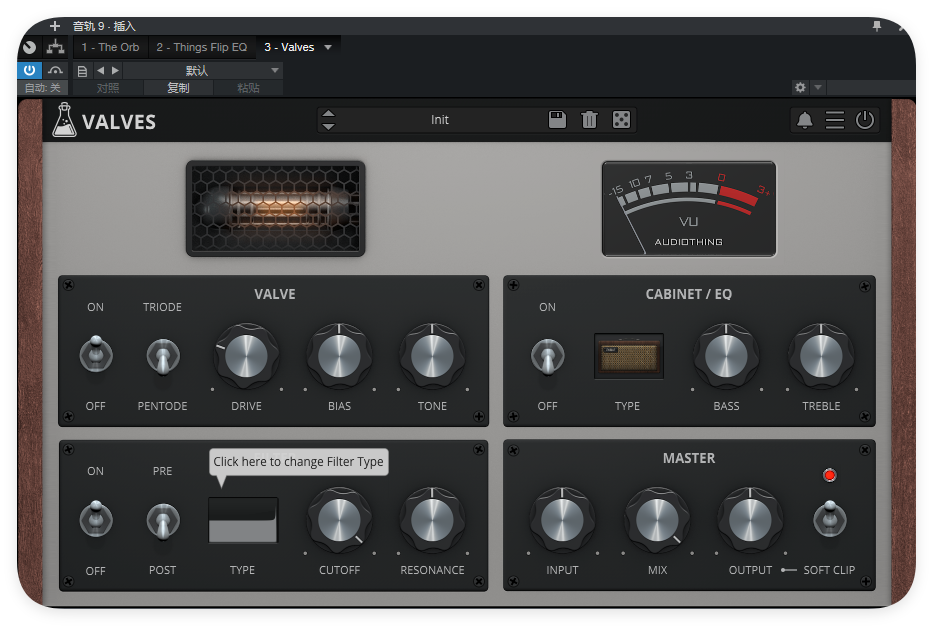The width and height of the screenshot is (933, 626).
Task: Toggle the SOFT CLIP switch
Action: click(x=829, y=518)
